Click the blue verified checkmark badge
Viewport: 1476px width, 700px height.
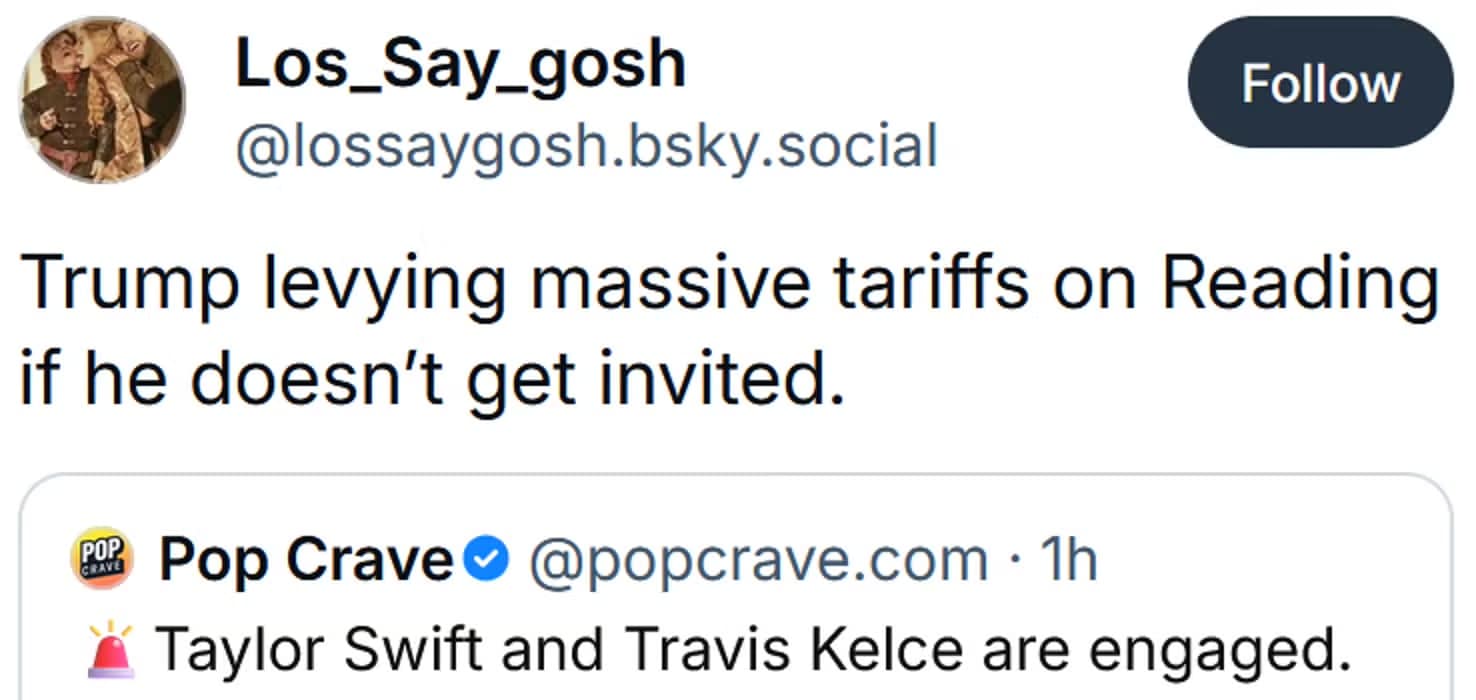pos(490,562)
